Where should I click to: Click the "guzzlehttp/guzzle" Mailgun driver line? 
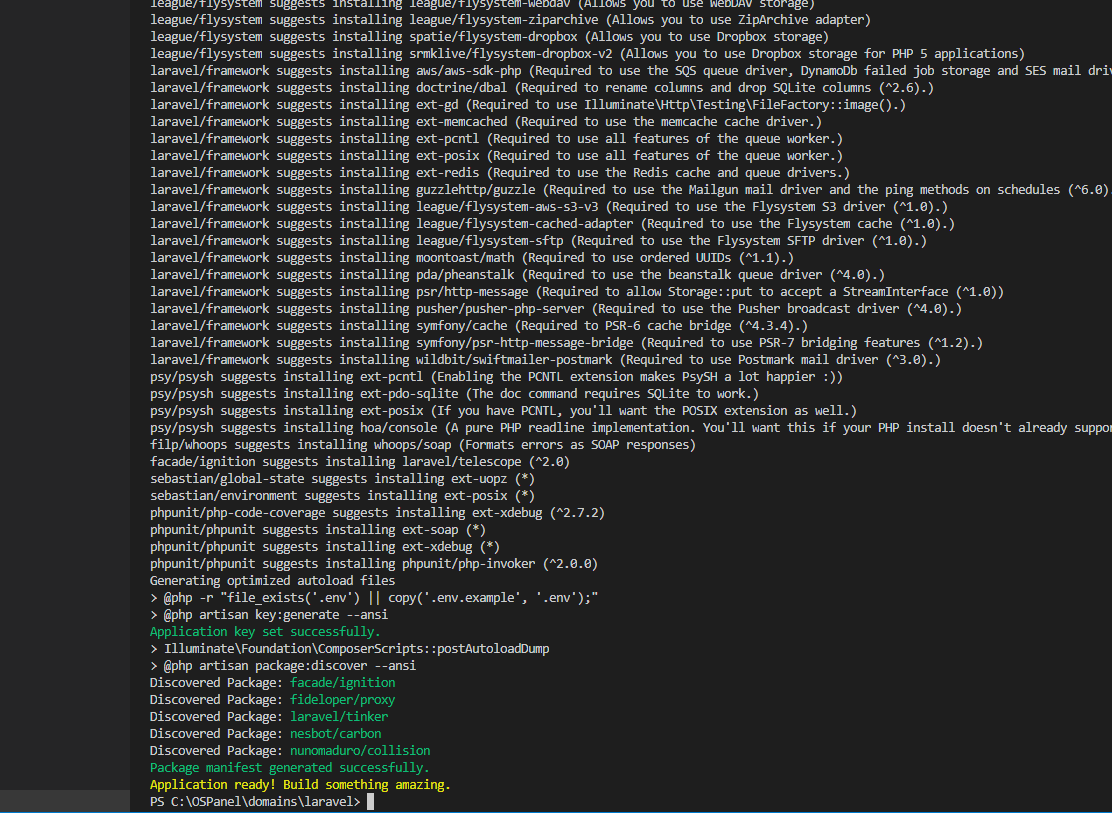630,189
